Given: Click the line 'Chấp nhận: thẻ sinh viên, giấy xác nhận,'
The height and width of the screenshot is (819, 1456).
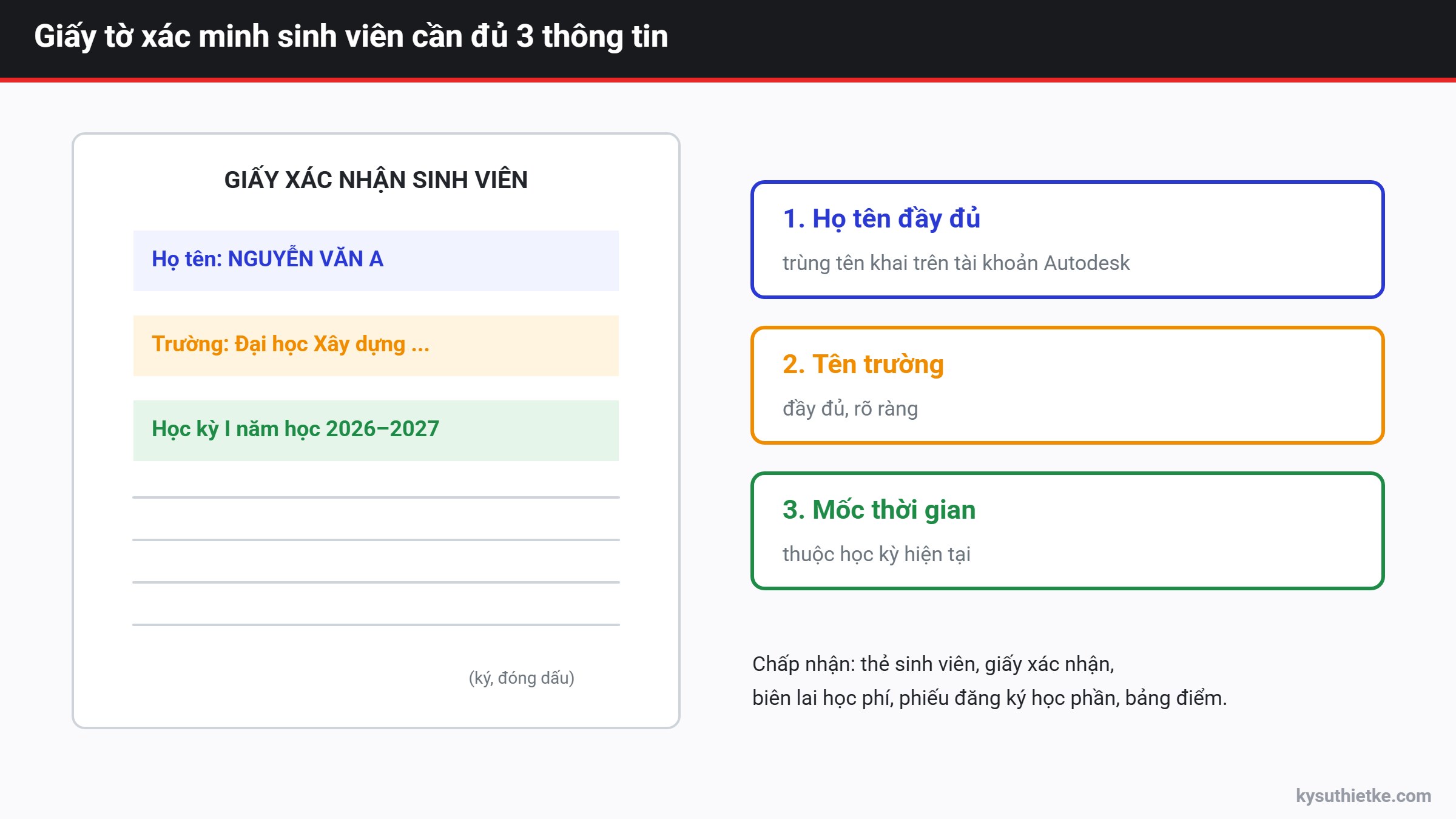Looking at the screenshot, I should (934, 664).
